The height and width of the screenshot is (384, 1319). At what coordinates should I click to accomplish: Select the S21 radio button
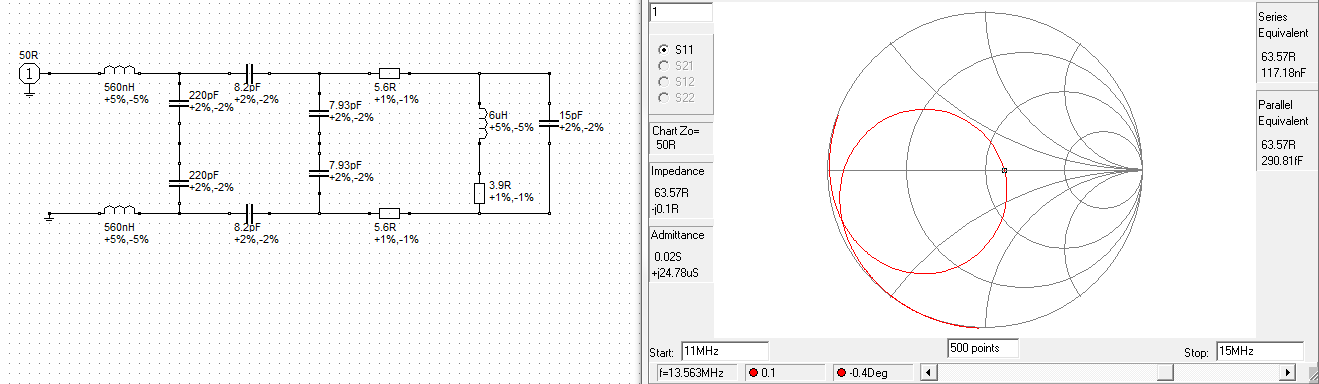point(664,65)
